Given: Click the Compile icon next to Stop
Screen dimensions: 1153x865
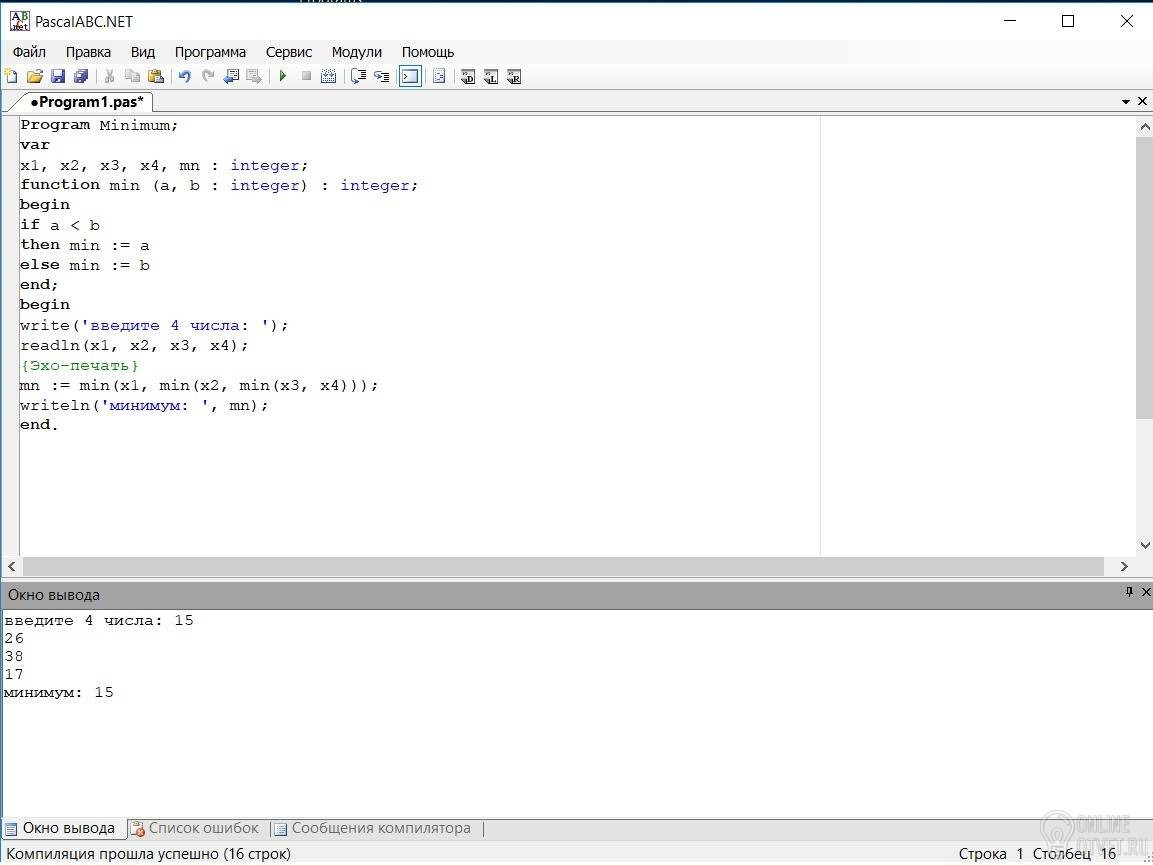Looking at the screenshot, I should pyautogui.click(x=328, y=76).
